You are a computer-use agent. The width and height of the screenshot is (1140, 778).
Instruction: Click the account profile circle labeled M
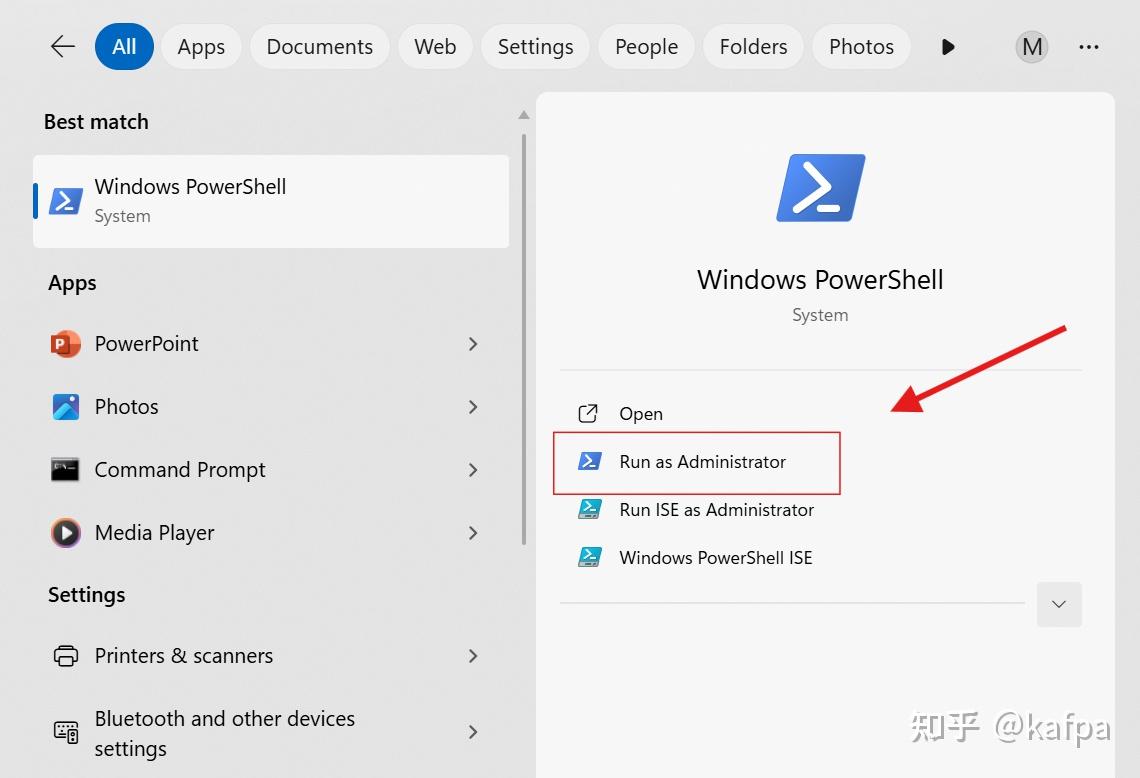pos(1031,46)
